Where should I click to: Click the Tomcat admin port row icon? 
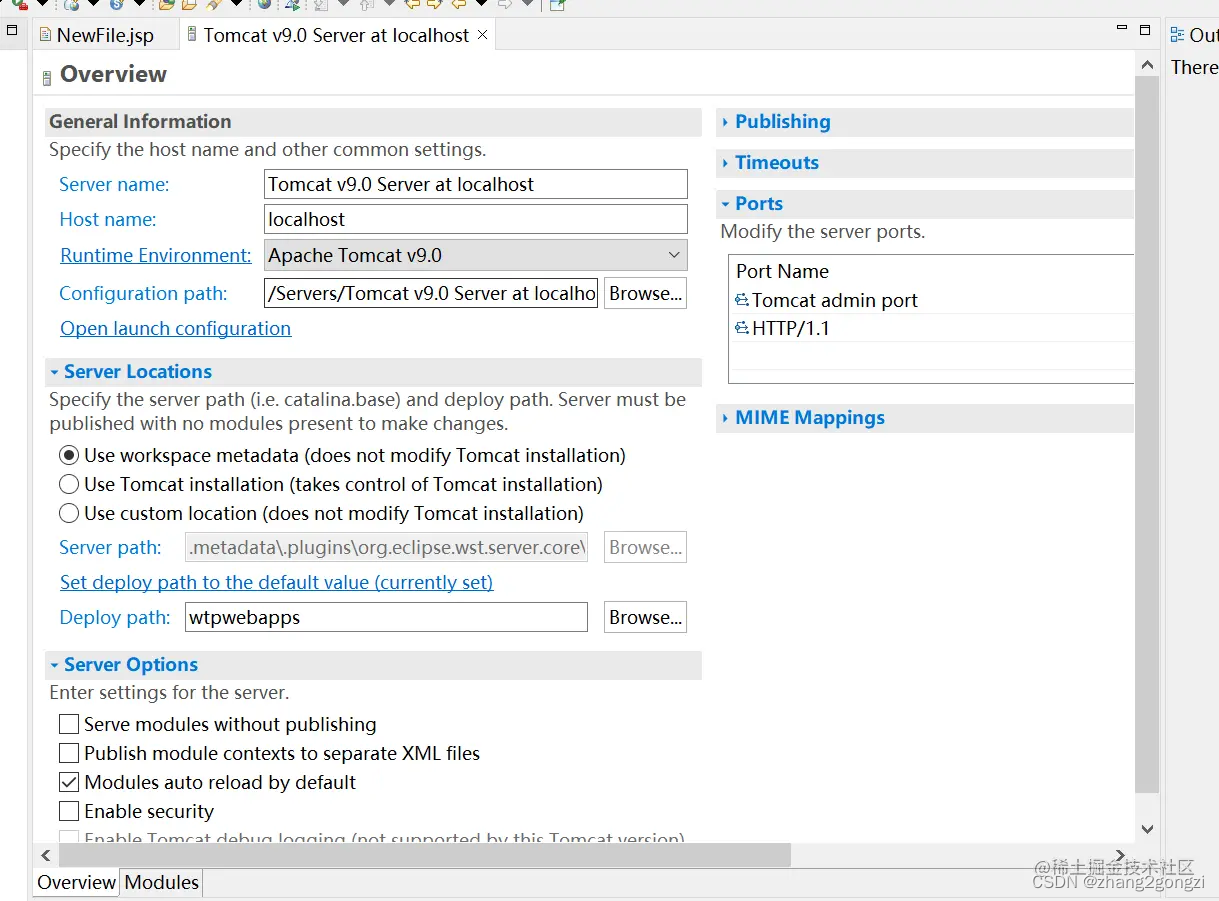(742, 300)
